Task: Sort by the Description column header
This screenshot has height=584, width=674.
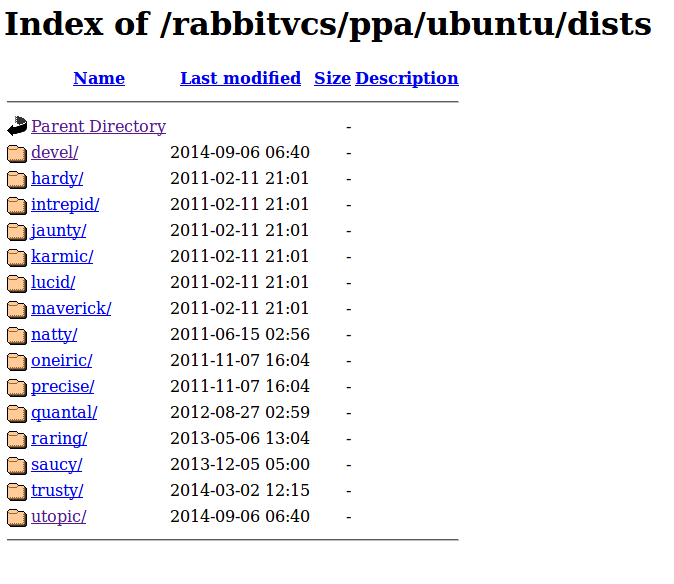Action: point(407,78)
